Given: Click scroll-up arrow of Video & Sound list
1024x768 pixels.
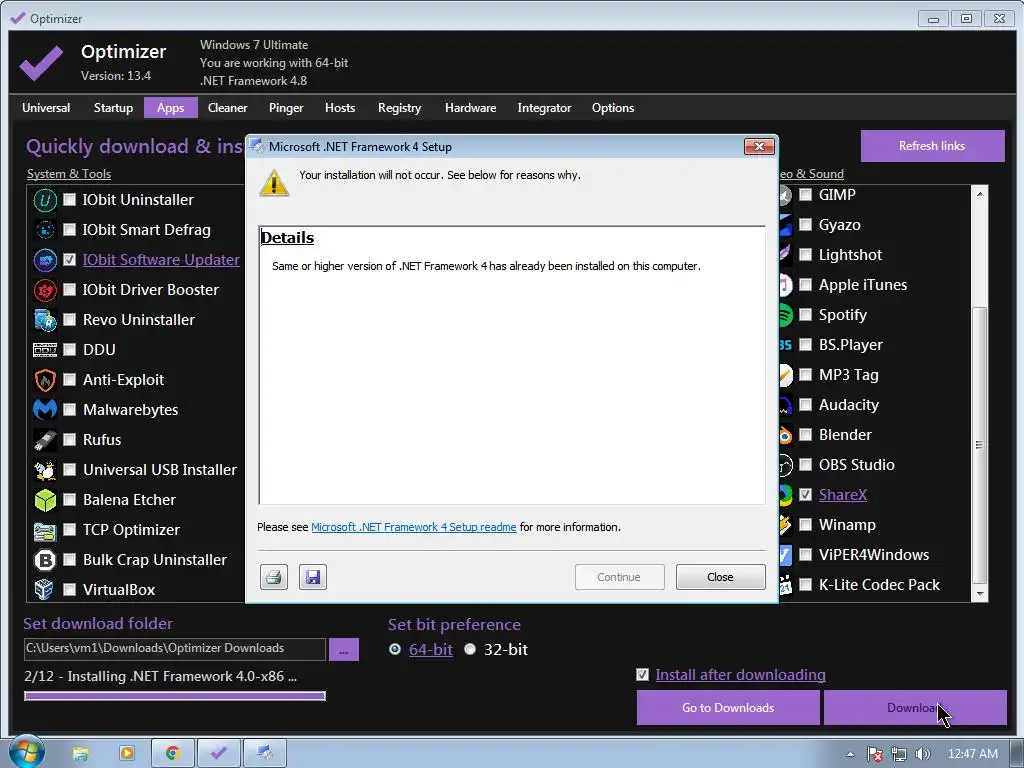Looking at the screenshot, I should (x=980, y=194).
